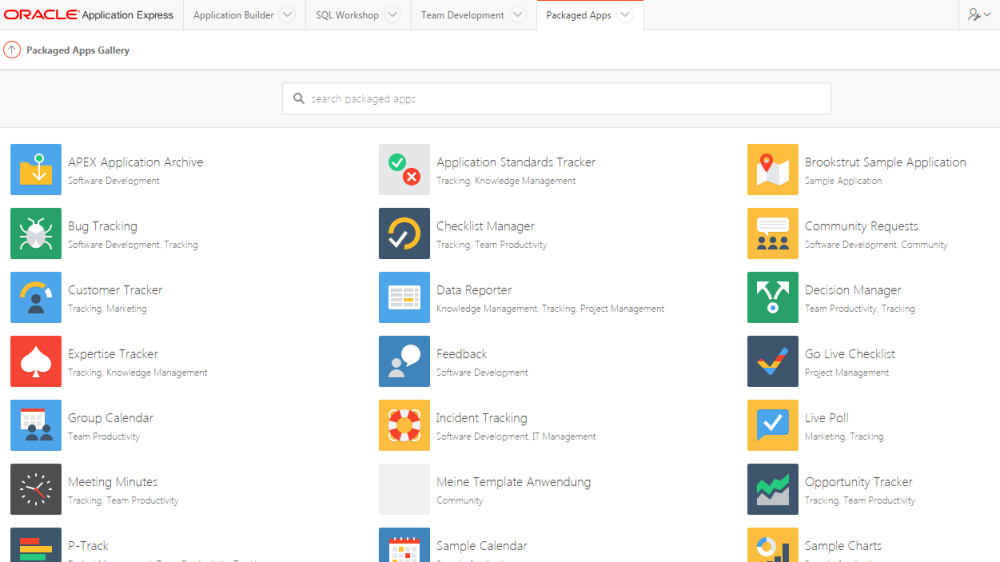The height and width of the screenshot is (562, 1000).
Task: Open the Opportunity Tracker title
Action: pos(858,482)
